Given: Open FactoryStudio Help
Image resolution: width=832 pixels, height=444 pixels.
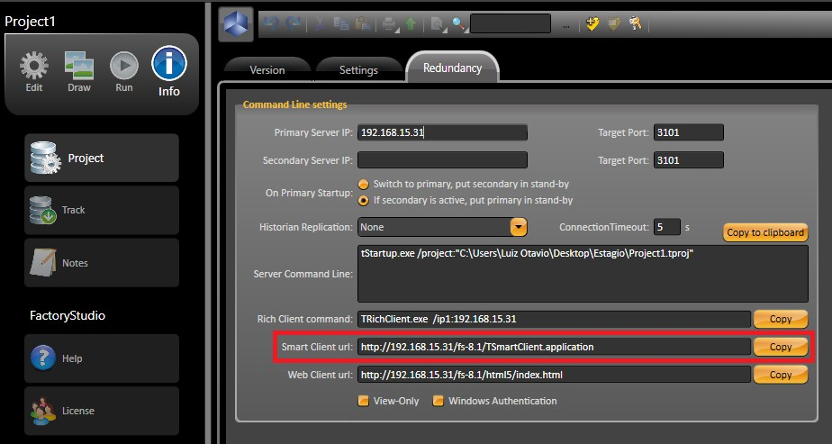Looking at the screenshot, I should point(101,358).
